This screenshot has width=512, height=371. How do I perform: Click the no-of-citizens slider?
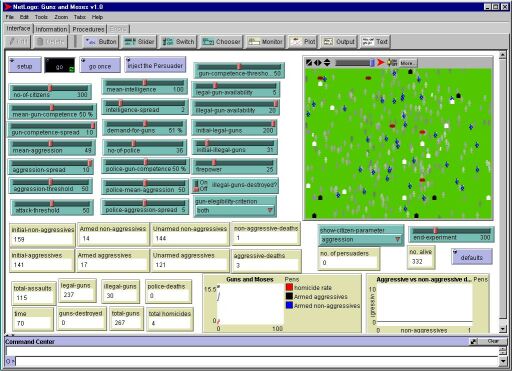point(50,92)
